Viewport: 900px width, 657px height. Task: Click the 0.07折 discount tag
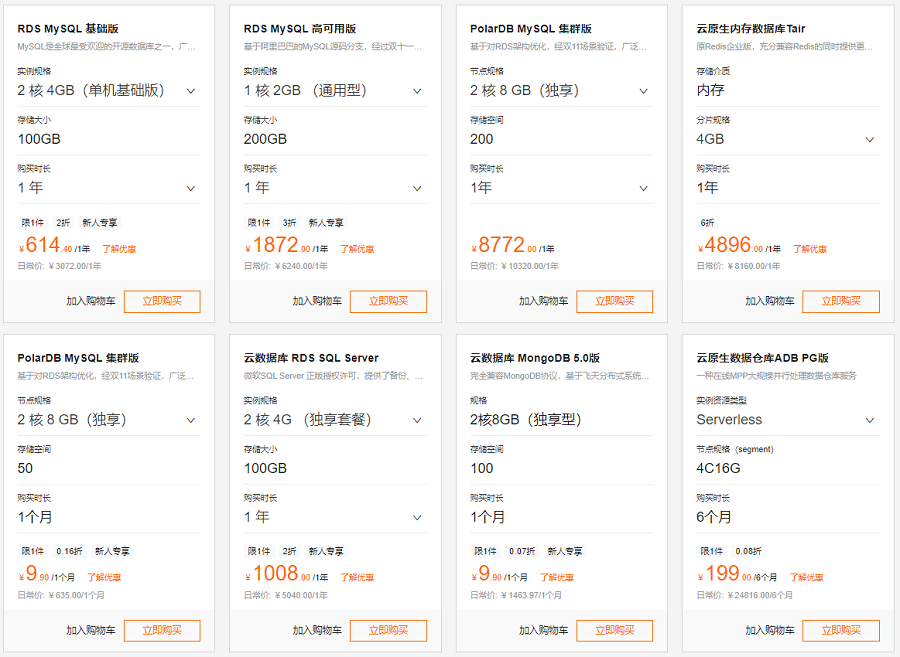pyautogui.click(x=522, y=551)
